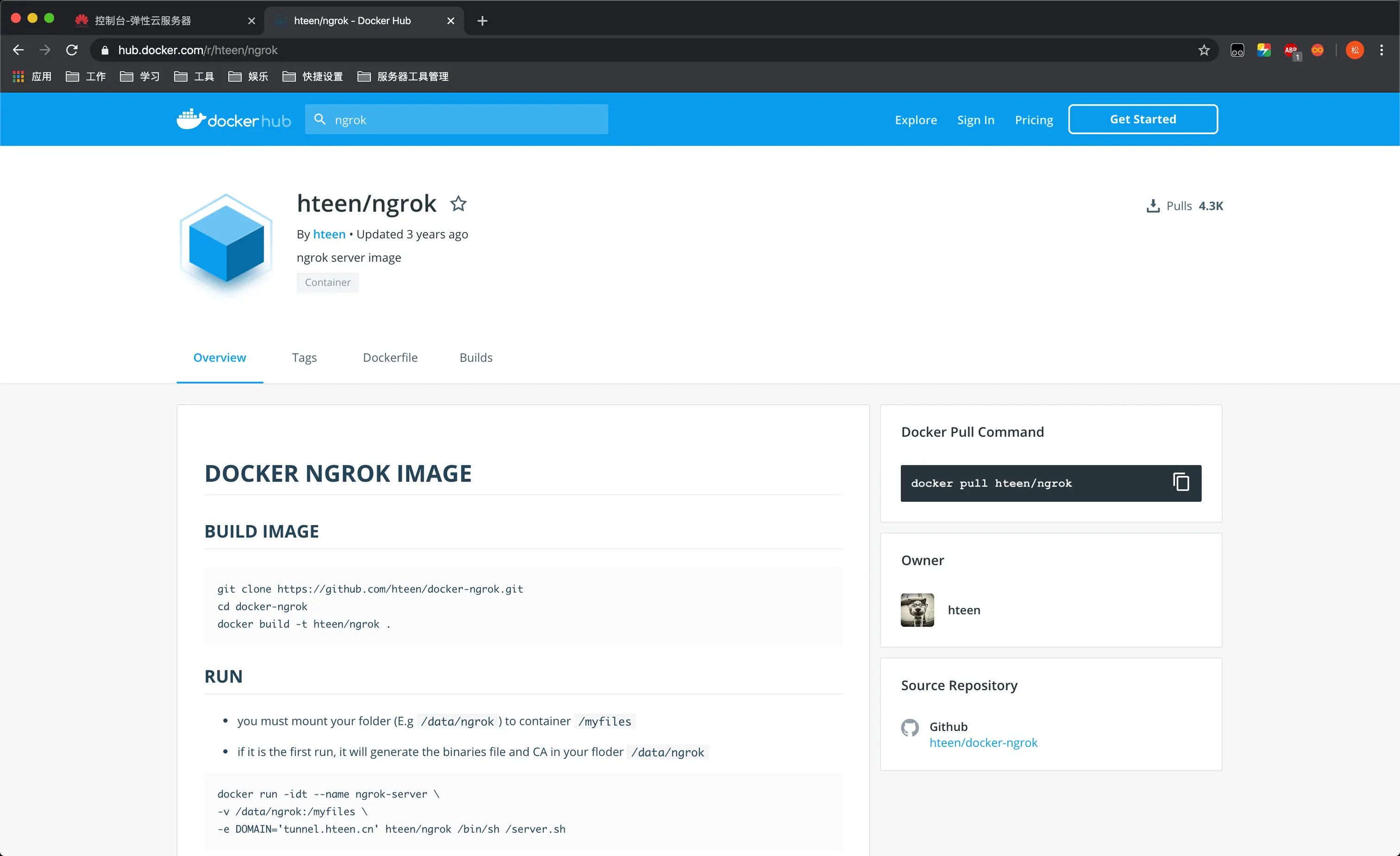Open the Chrome profile avatar
This screenshot has height=856, width=1400.
1355,50
